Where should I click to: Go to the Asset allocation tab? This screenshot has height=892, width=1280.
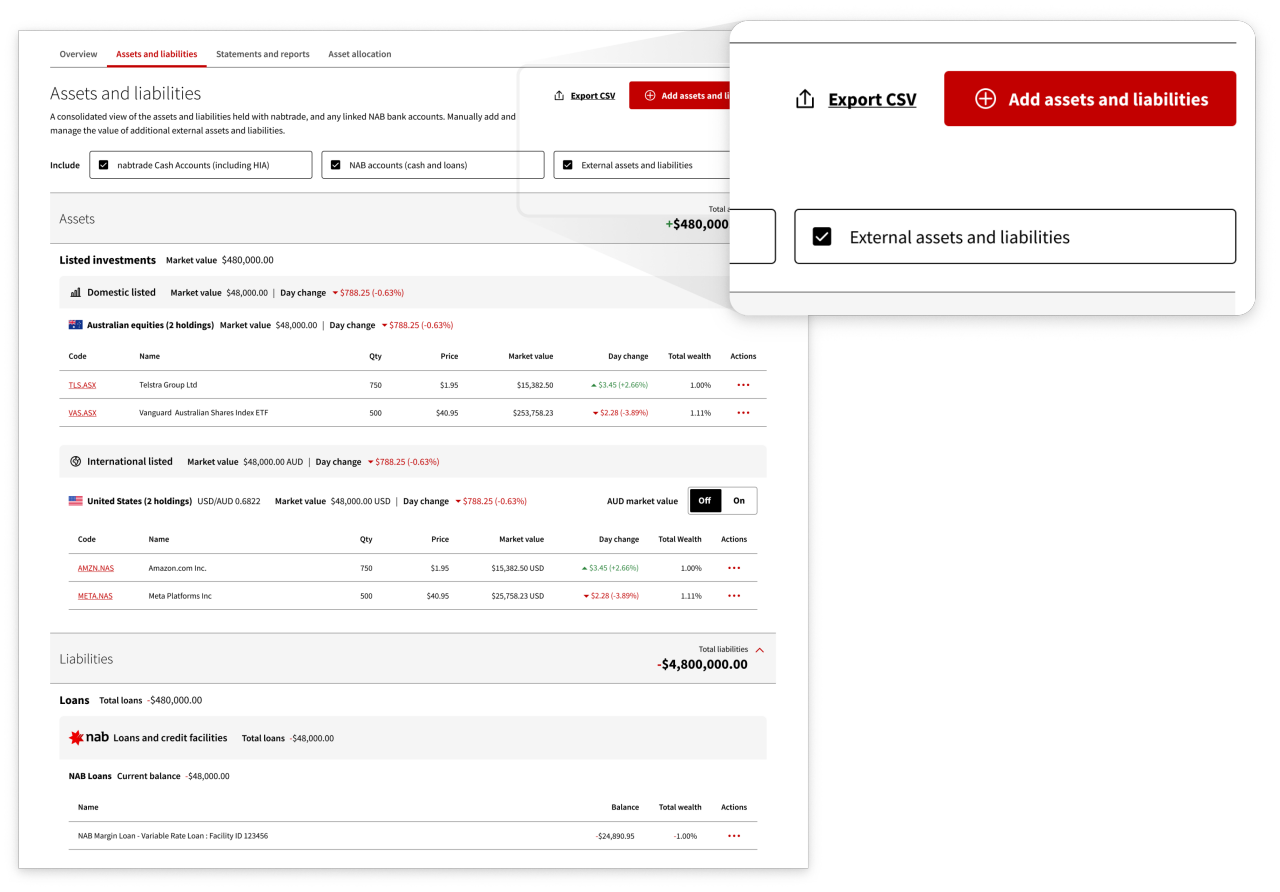[360, 54]
